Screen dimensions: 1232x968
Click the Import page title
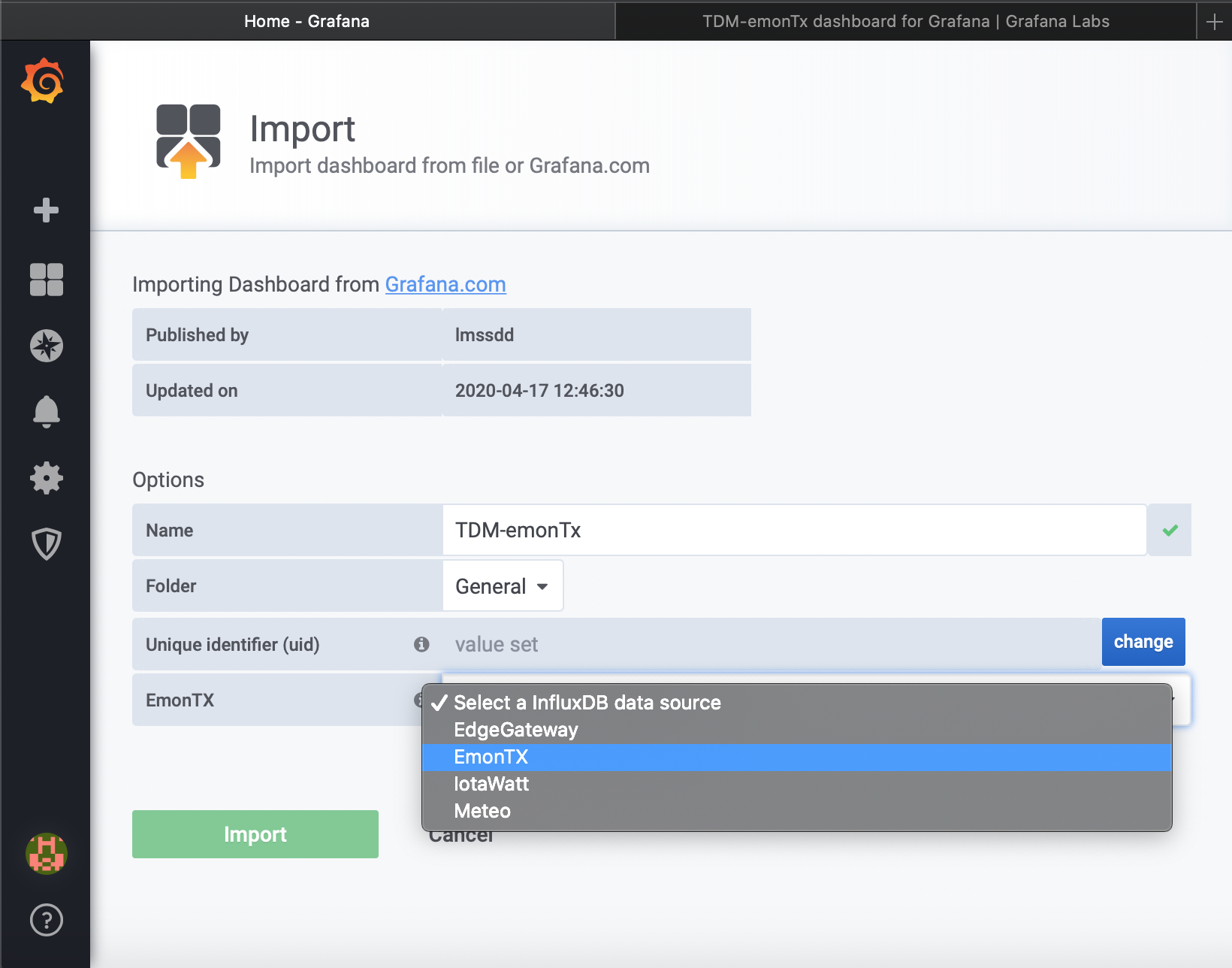[302, 129]
